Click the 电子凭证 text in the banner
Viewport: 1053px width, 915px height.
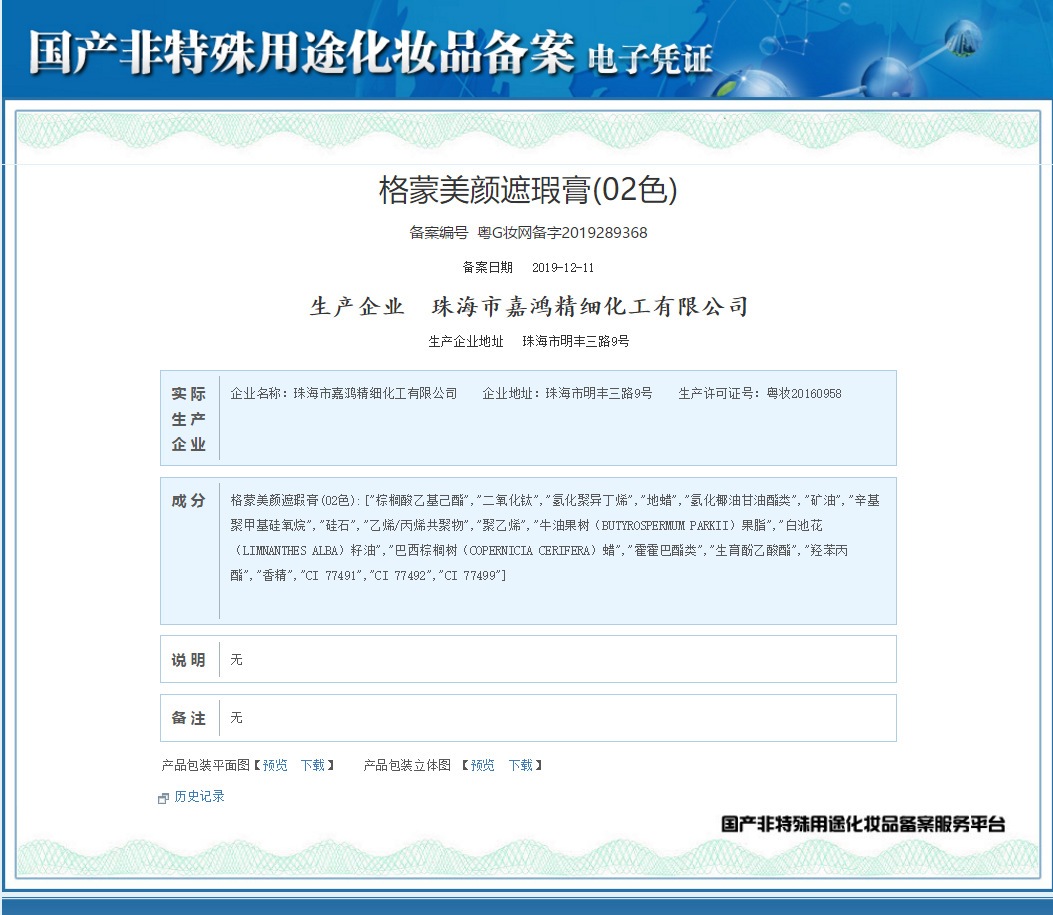(x=650, y=59)
